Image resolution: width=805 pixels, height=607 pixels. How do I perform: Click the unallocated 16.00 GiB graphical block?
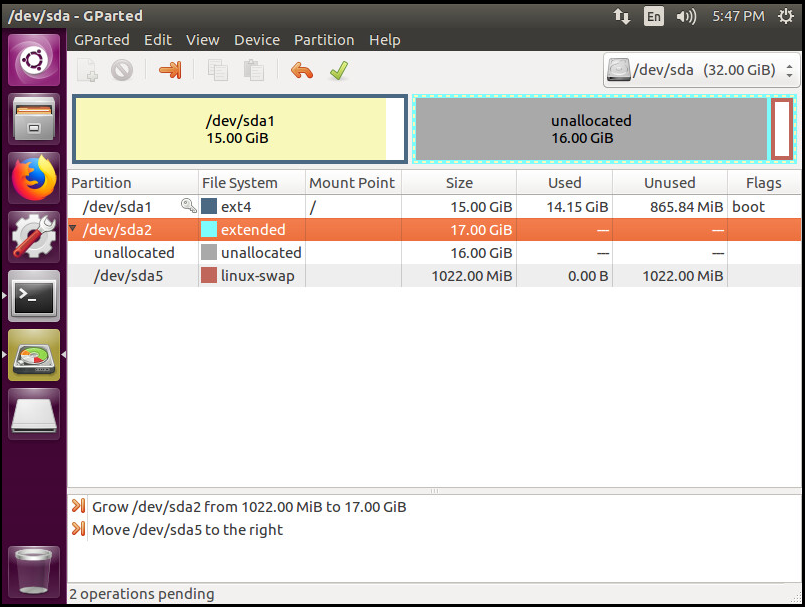point(591,129)
